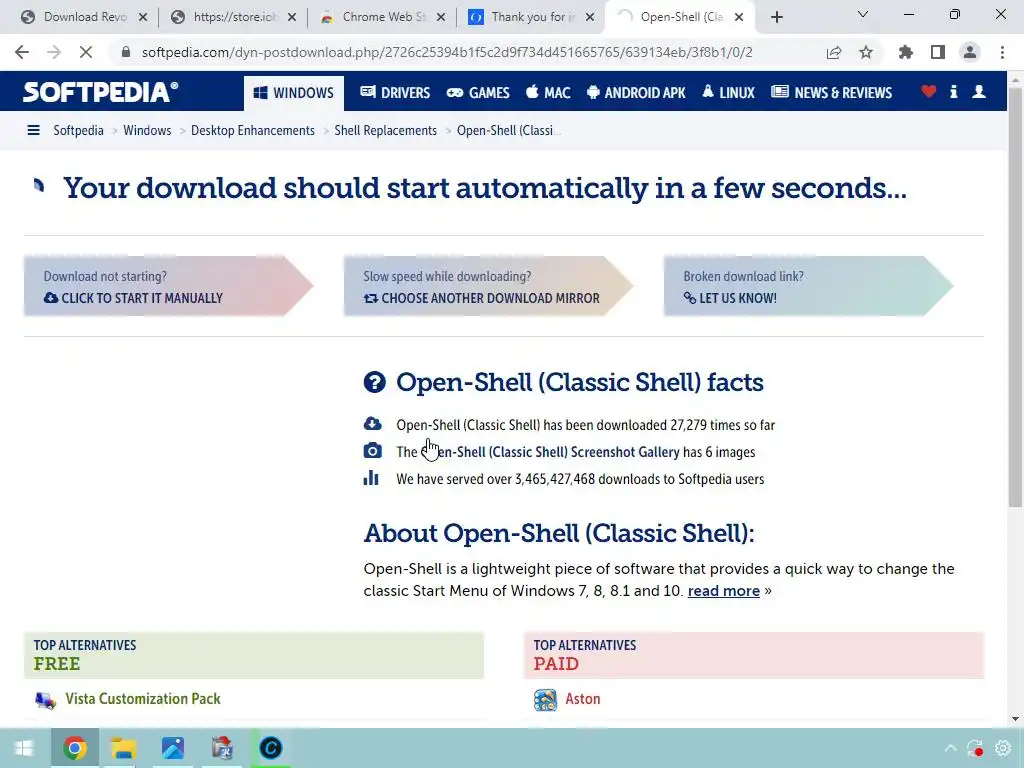
Task: Click the info icon in Softpedia header
Action: 953,92
